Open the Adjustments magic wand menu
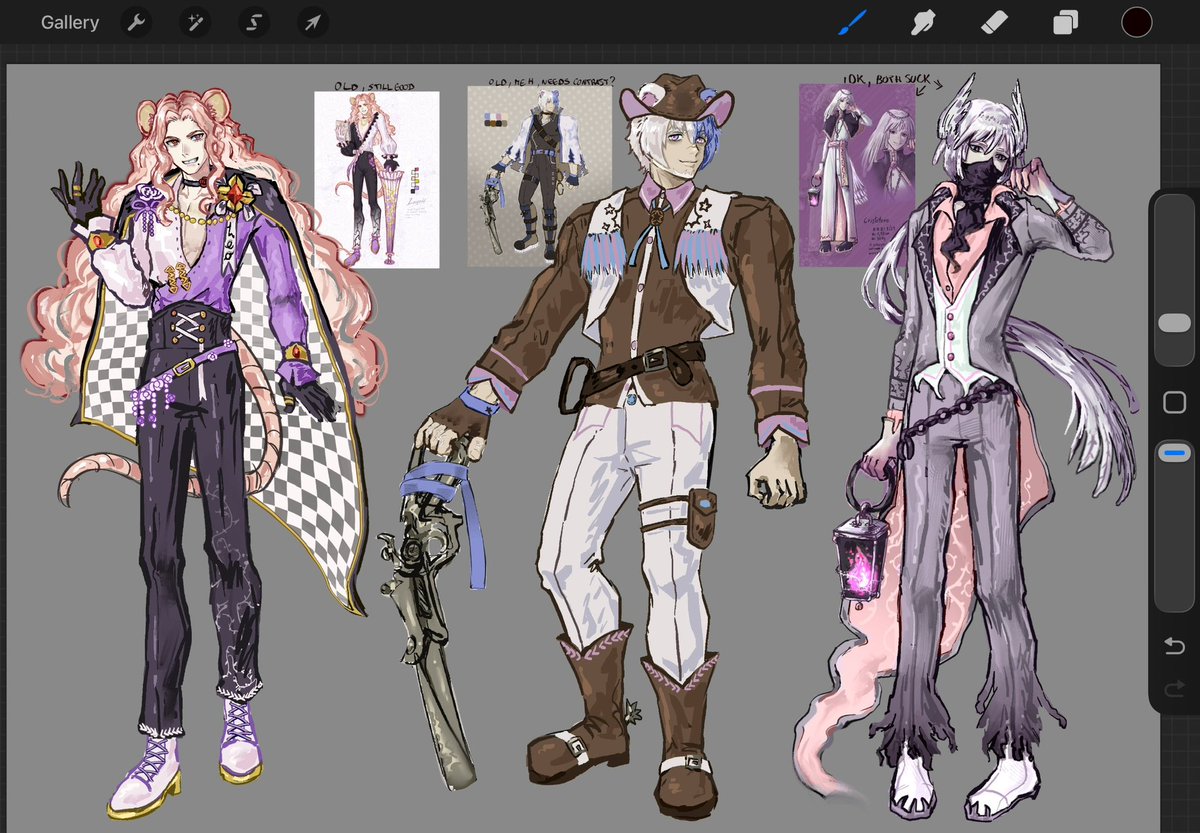Screen dimensions: 1200x833 195,22
